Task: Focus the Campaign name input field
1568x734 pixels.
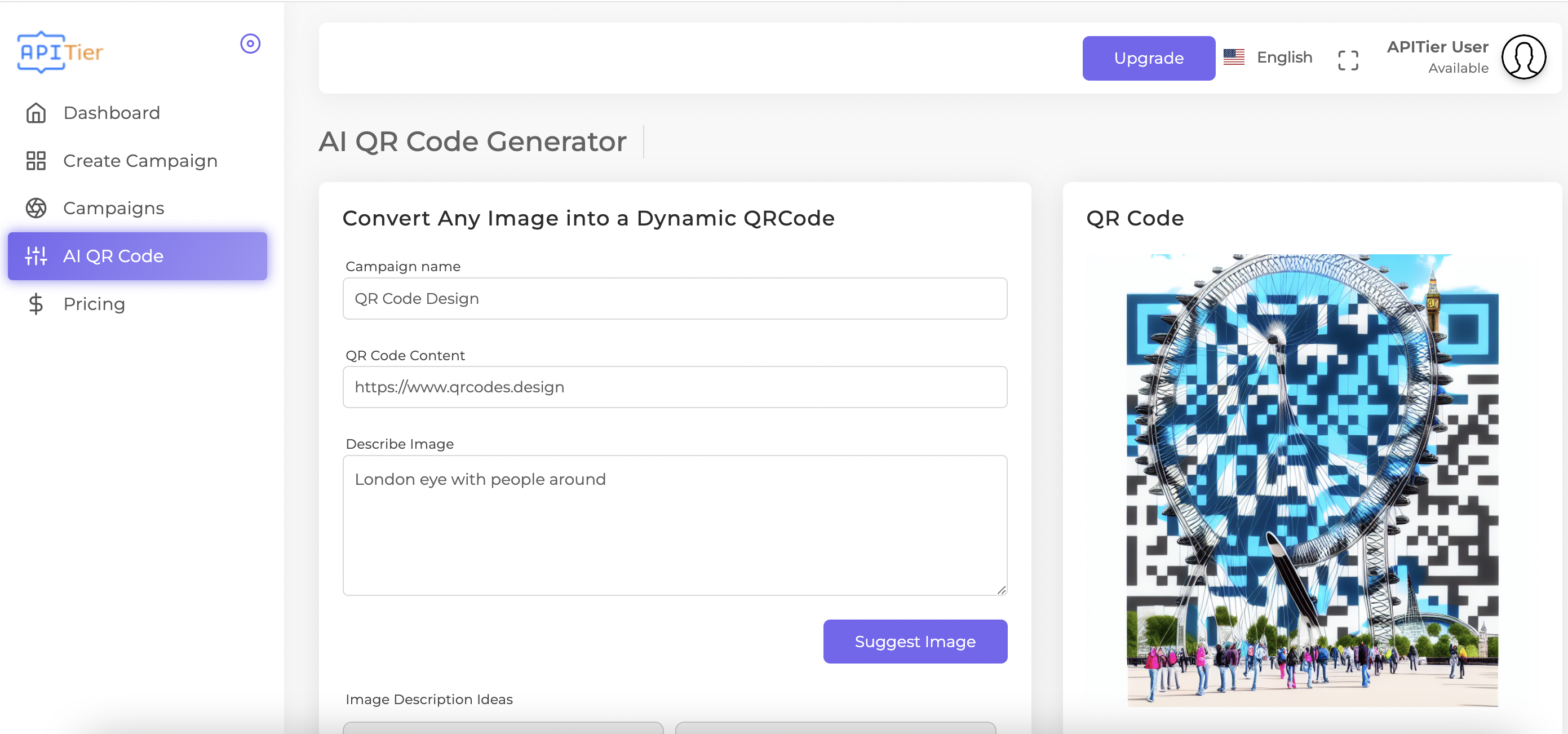Action: pyautogui.click(x=675, y=298)
